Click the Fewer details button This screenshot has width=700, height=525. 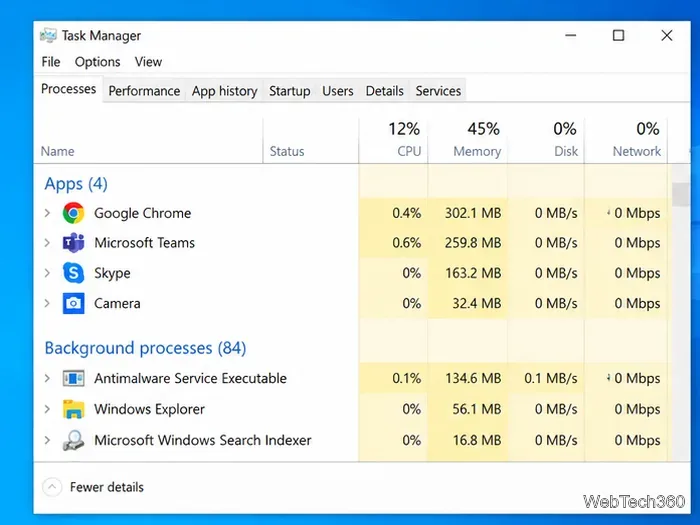(93, 487)
